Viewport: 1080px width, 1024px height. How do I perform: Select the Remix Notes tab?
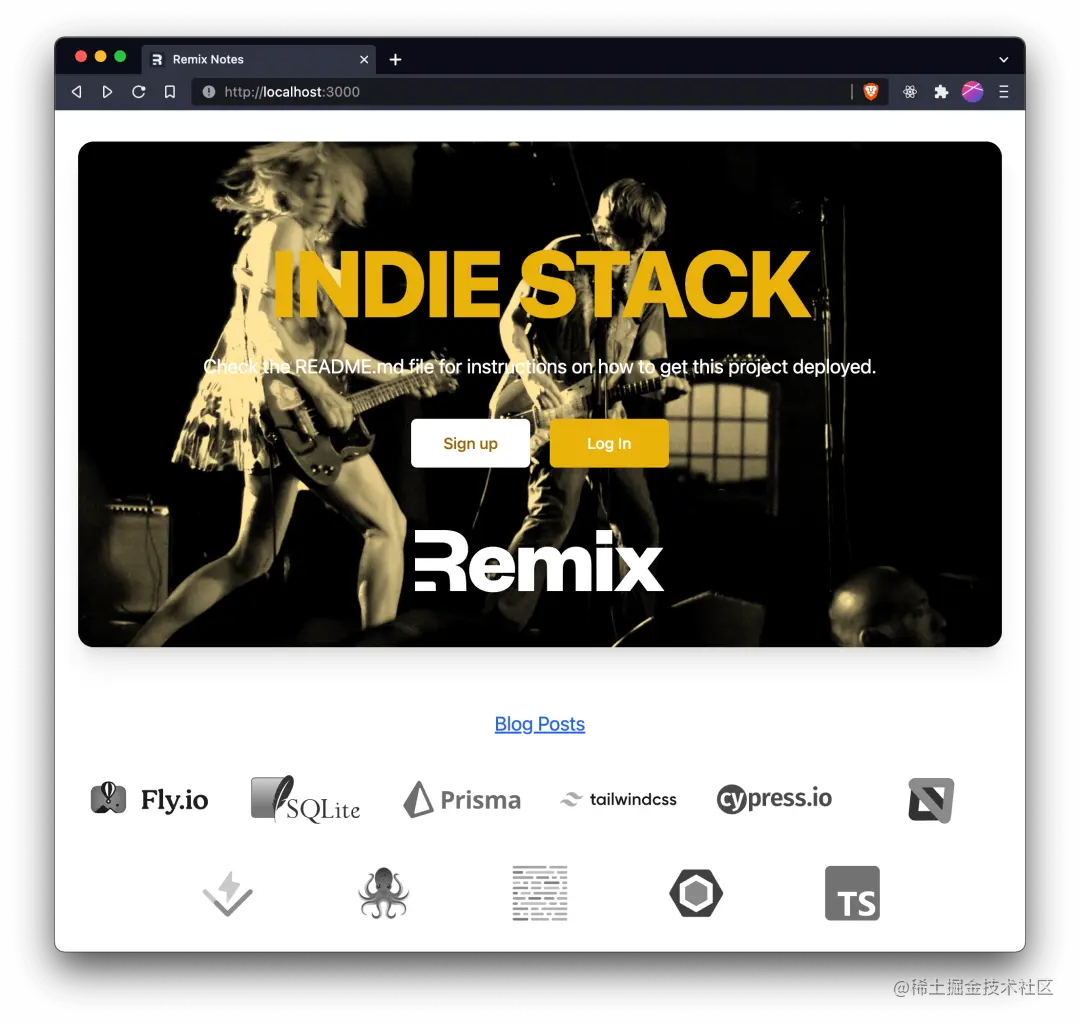pyautogui.click(x=258, y=59)
